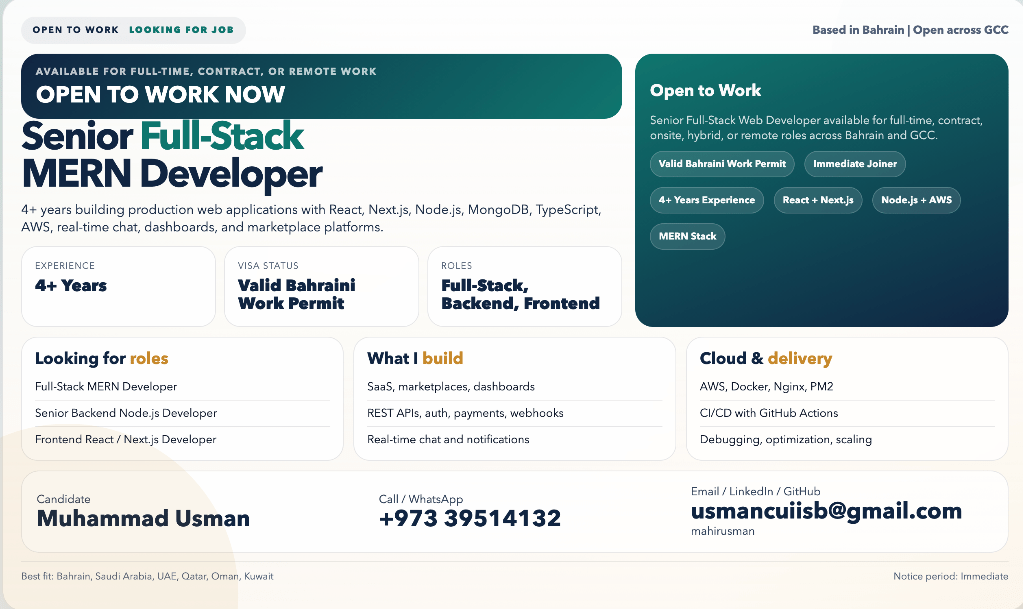Screen dimensions: 1023x609
Task: Select the React + Next.js tag
Action: pyautogui.click(x=817, y=200)
